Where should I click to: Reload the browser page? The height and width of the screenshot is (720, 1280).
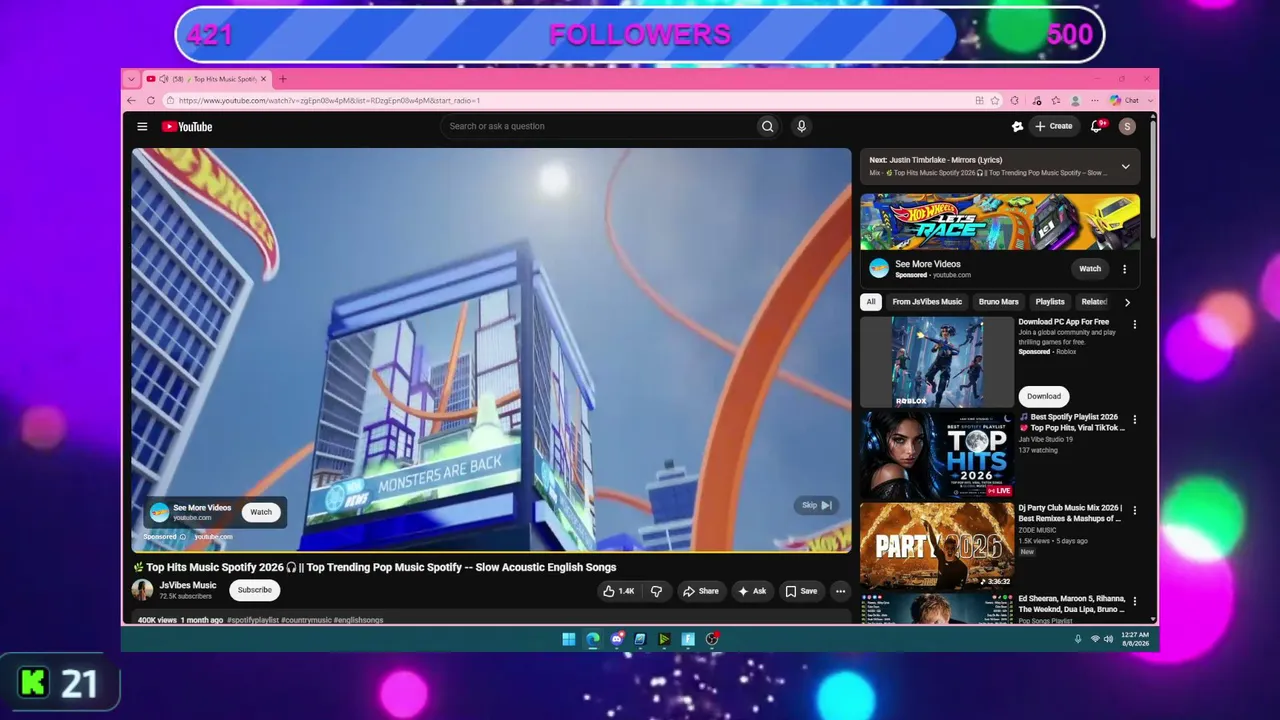point(151,100)
